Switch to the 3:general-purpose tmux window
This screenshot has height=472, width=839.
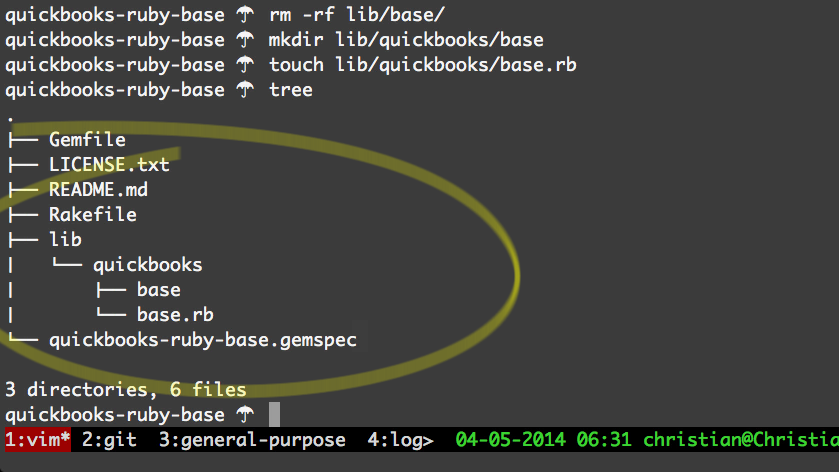[x=252, y=440]
